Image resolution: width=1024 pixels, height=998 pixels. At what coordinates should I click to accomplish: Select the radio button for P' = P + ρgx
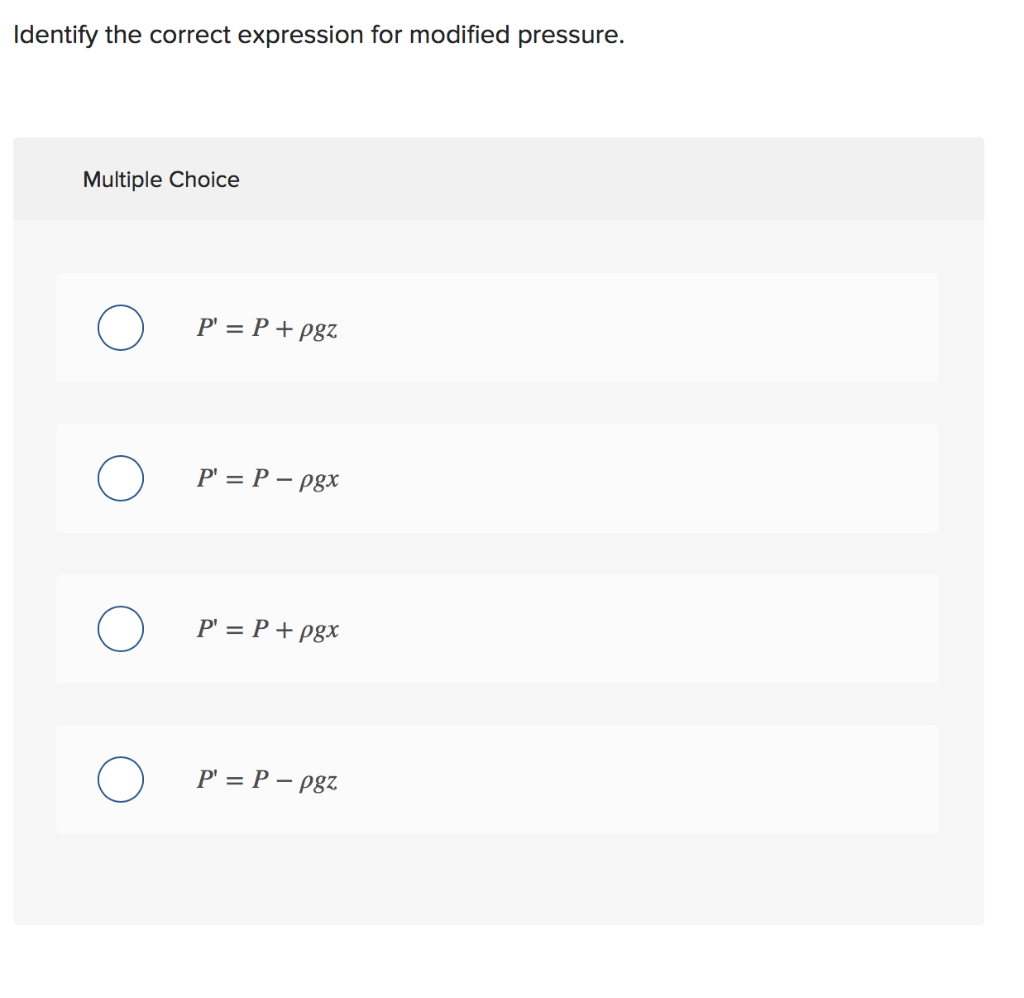pos(120,629)
